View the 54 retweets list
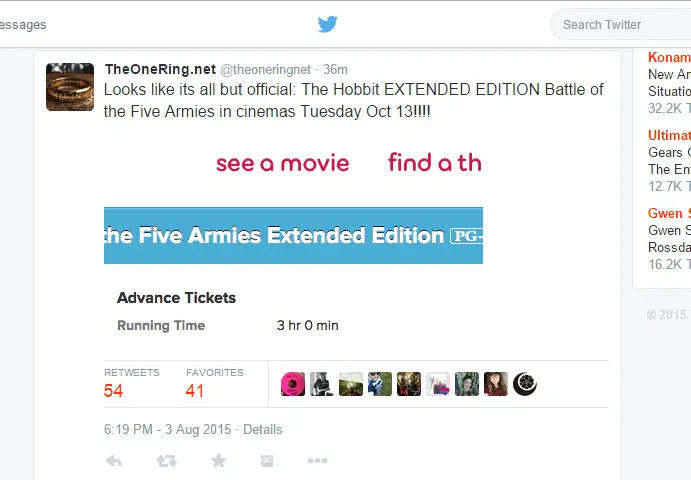 click(131, 384)
